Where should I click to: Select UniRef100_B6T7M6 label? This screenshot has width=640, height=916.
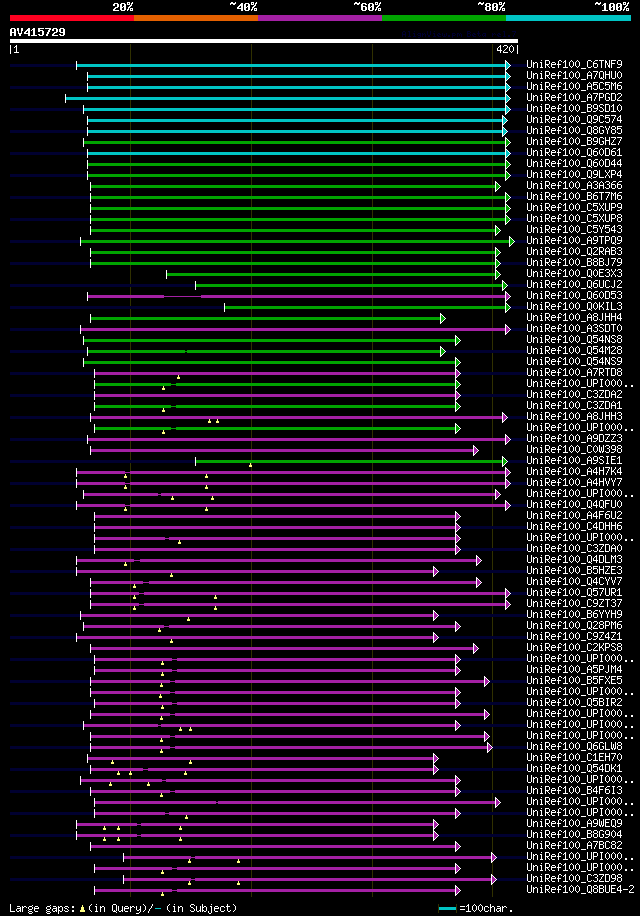575,196
